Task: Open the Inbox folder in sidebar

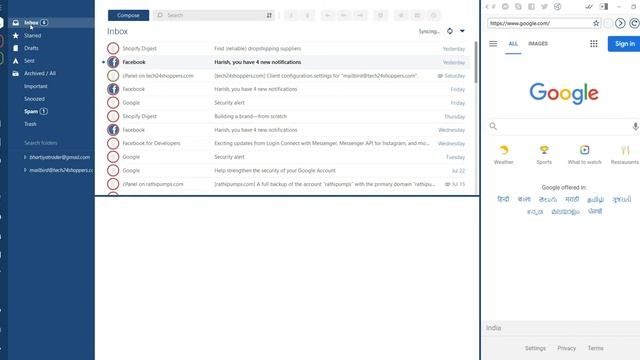Action: pyautogui.click(x=51, y=22)
